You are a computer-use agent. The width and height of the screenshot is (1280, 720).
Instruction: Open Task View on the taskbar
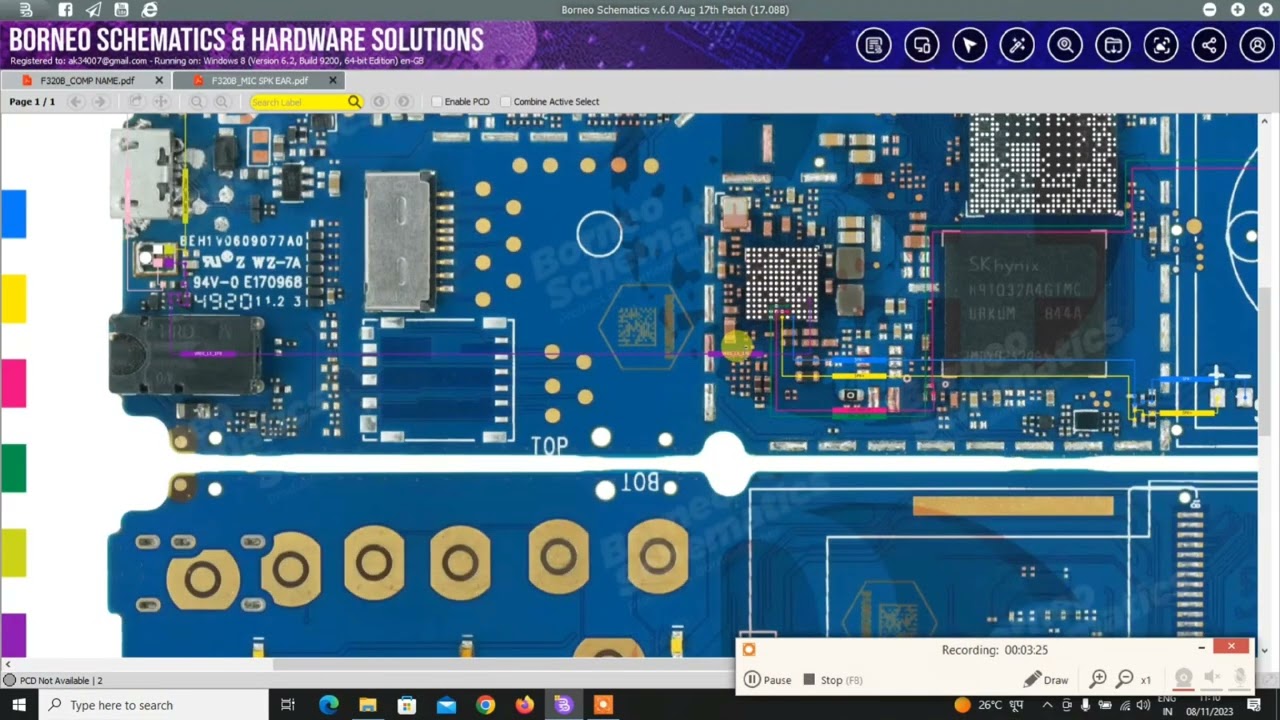pos(288,705)
